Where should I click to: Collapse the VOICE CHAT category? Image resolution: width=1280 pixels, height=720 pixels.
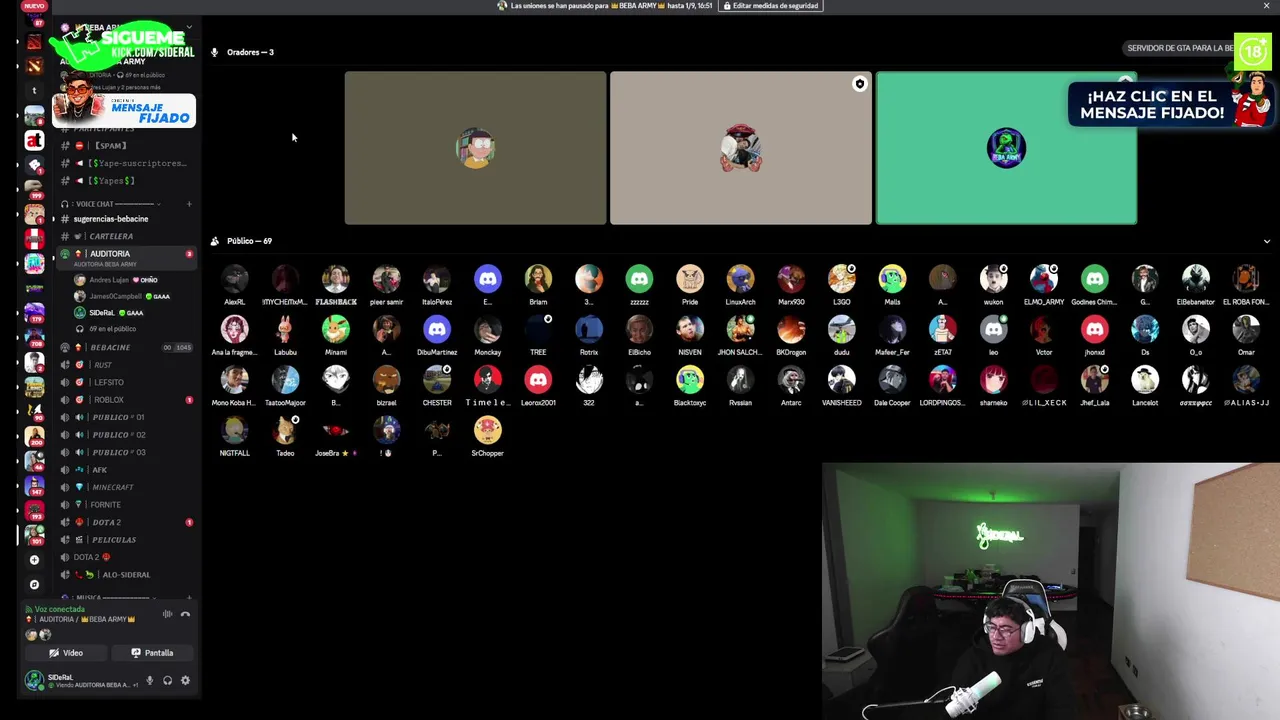click(110, 204)
